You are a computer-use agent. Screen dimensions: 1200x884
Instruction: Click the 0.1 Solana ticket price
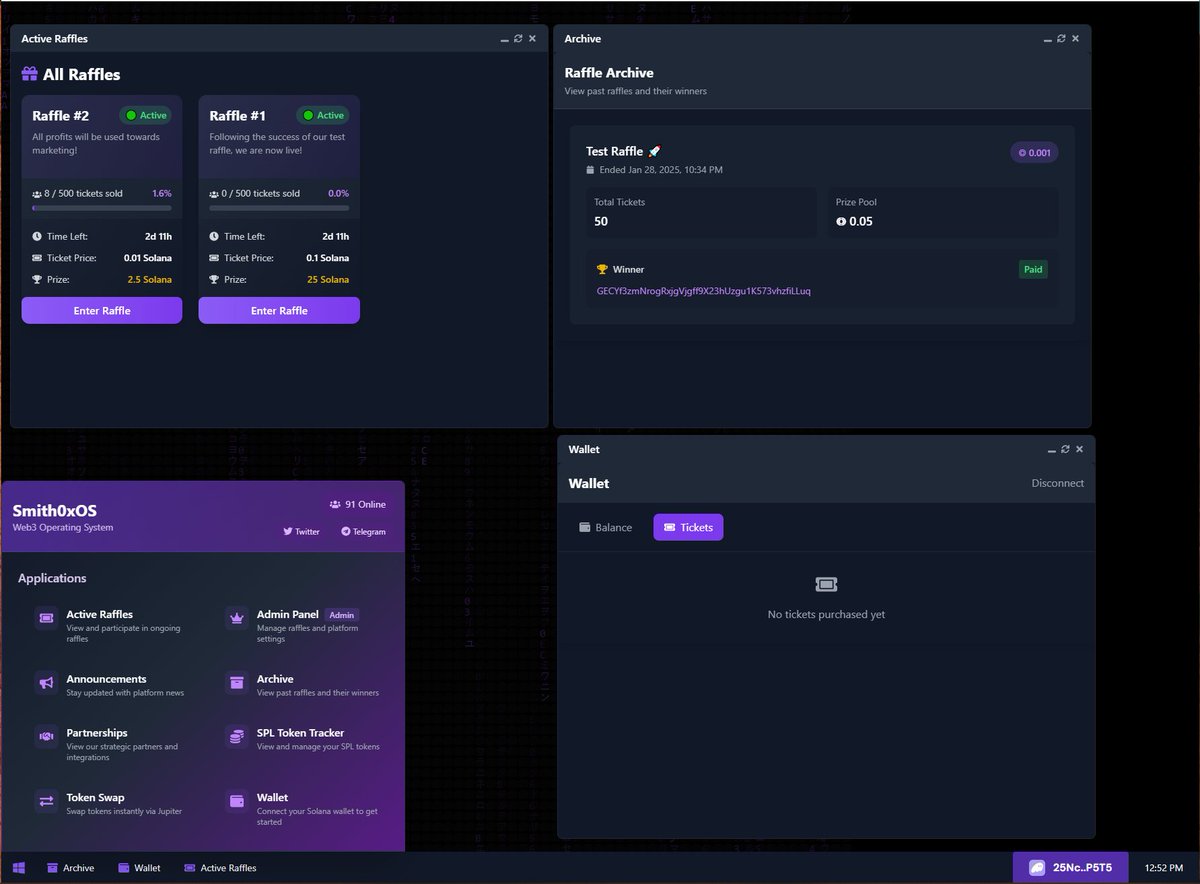[327, 258]
